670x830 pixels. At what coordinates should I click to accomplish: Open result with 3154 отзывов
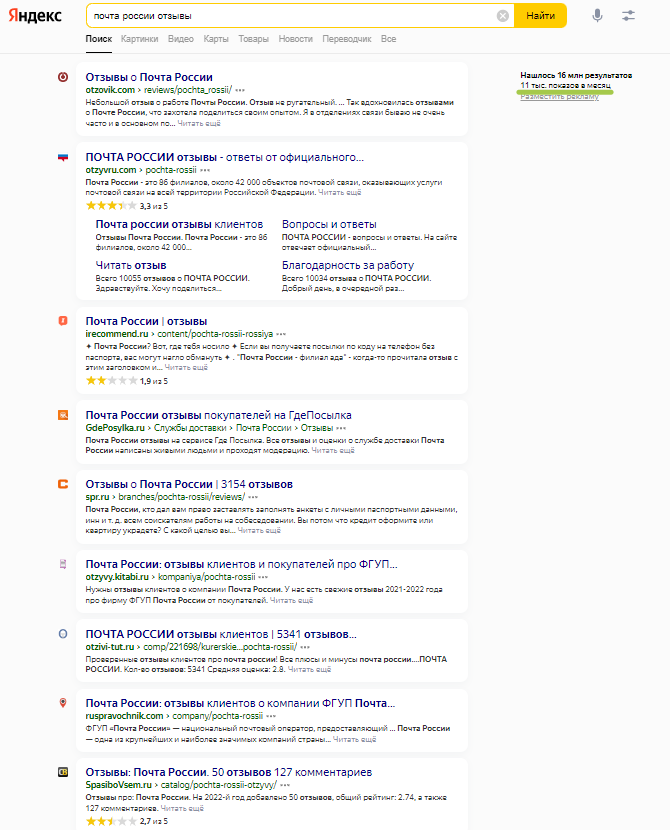(x=189, y=484)
